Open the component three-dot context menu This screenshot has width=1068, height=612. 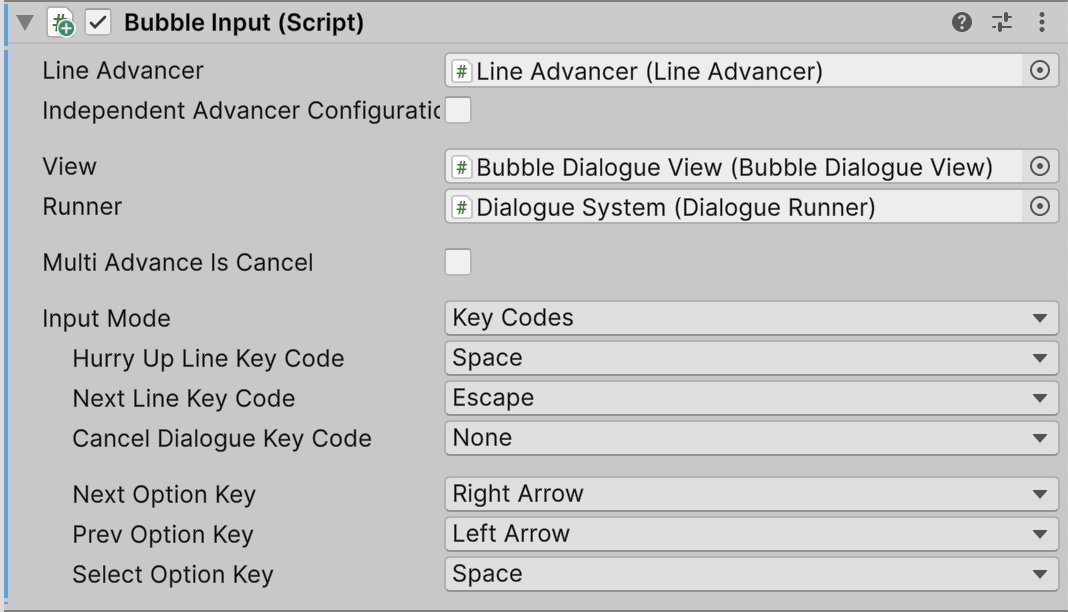pos(1042,22)
